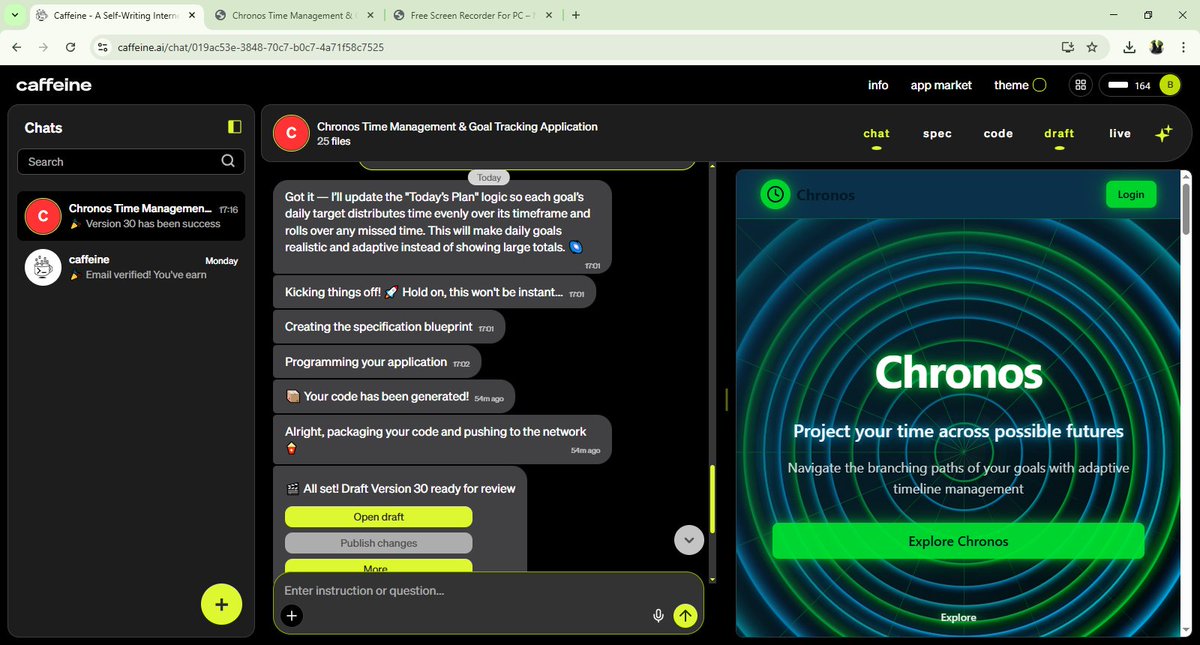Switch to the spec tab
The image size is (1200, 645).
tap(937, 133)
